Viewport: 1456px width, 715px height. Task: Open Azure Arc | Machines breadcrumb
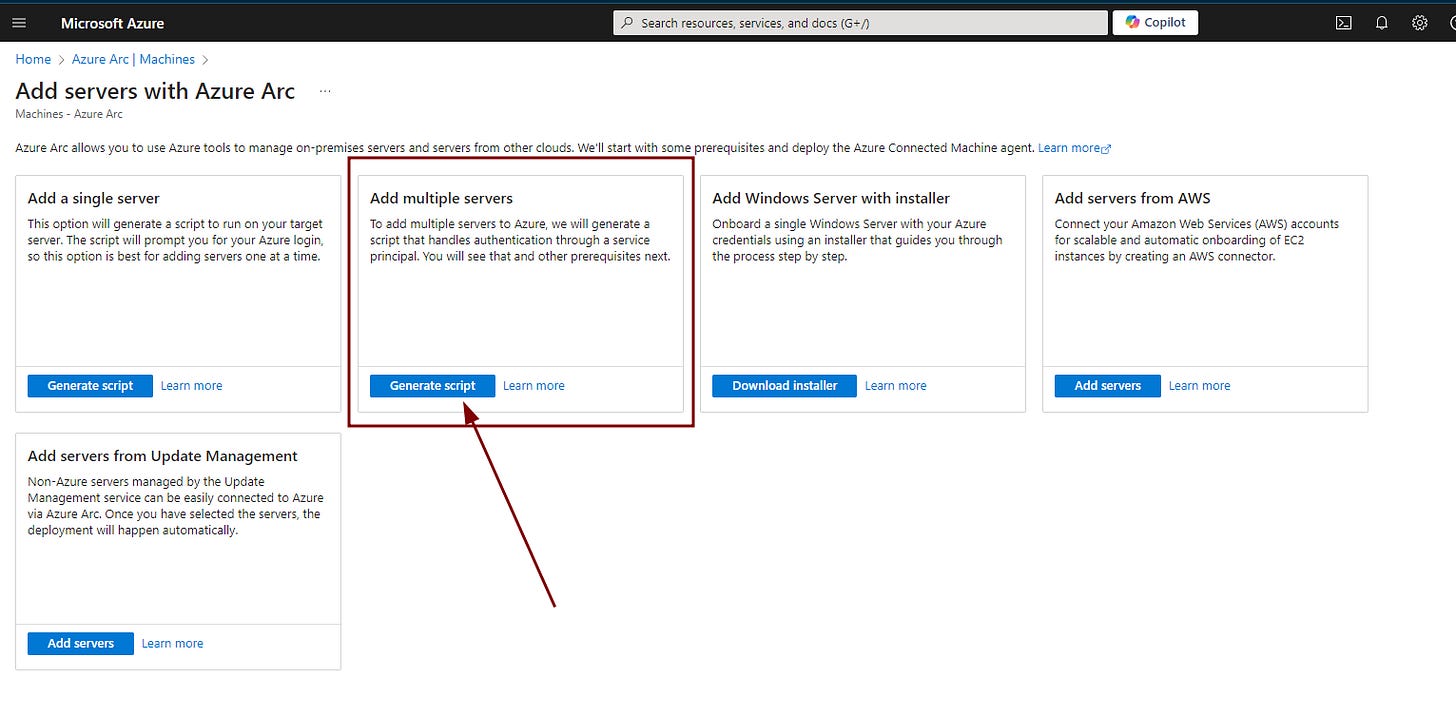pyautogui.click(x=133, y=59)
